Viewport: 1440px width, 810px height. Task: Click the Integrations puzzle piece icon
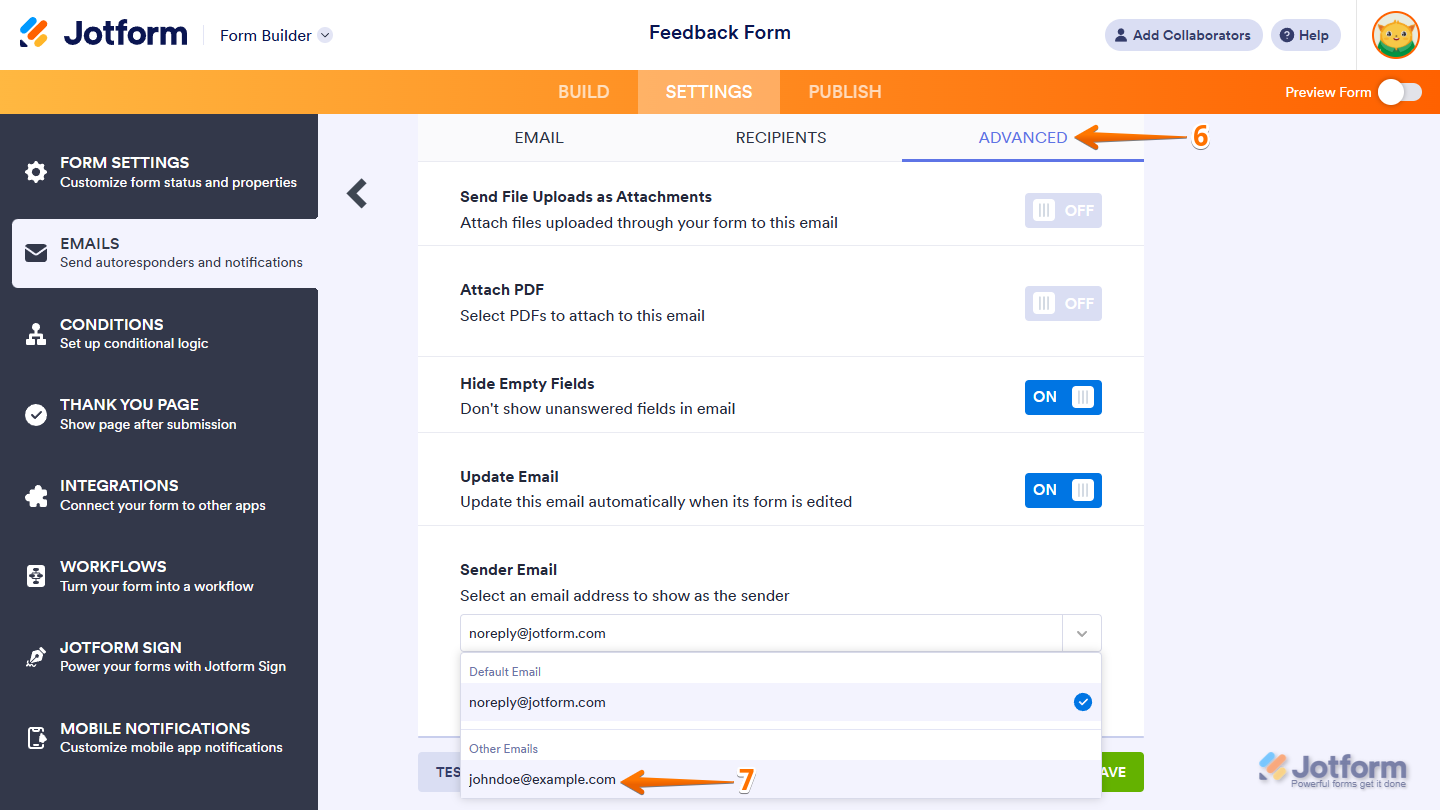36,495
